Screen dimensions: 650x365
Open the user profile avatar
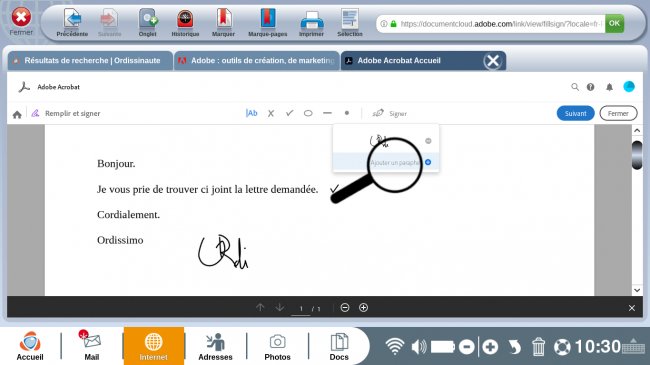coord(629,86)
